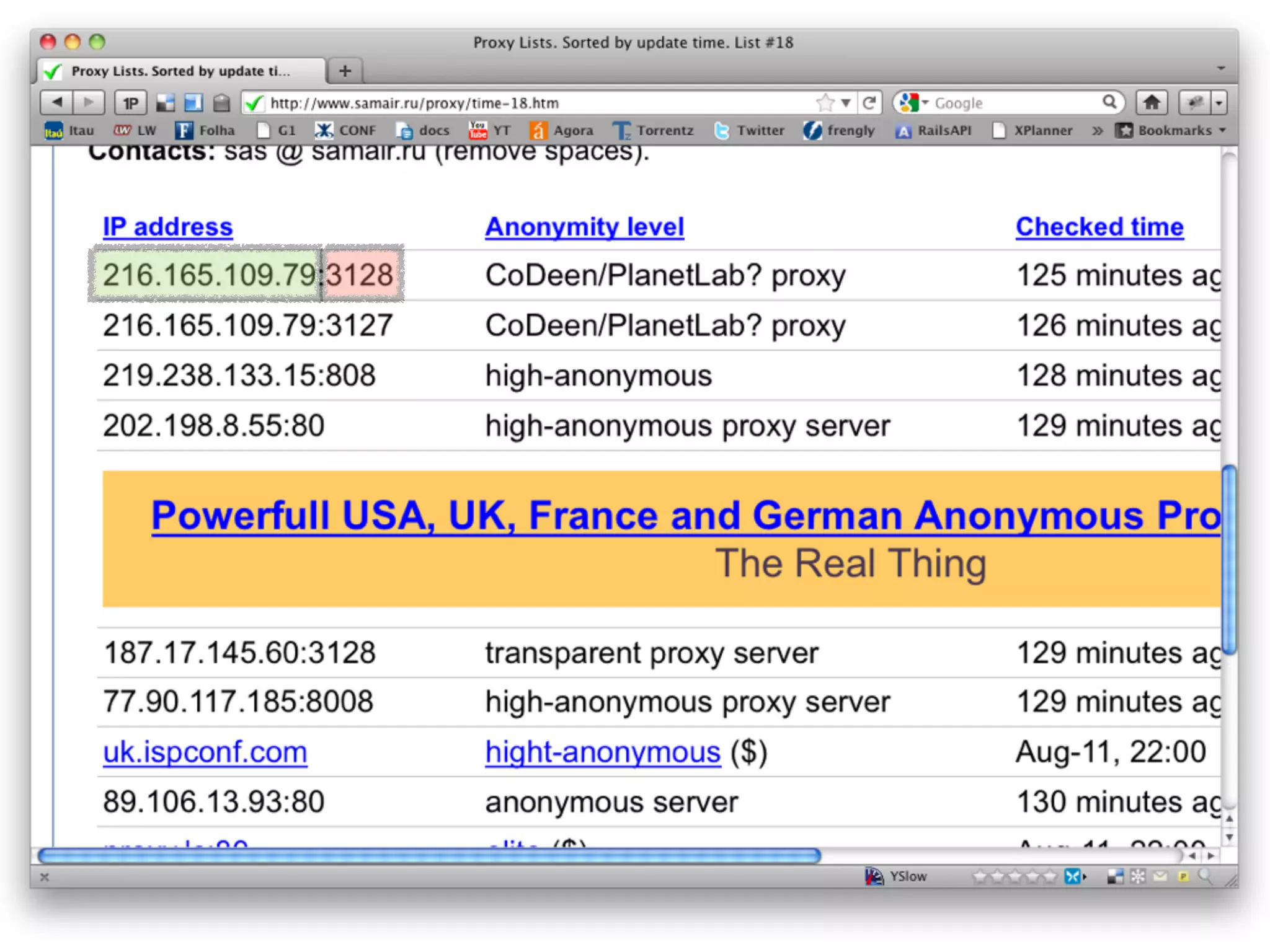Reload the page with refresh icon
Image resolution: width=1270 pixels, height=952 pixels.
tap(869, 102)
